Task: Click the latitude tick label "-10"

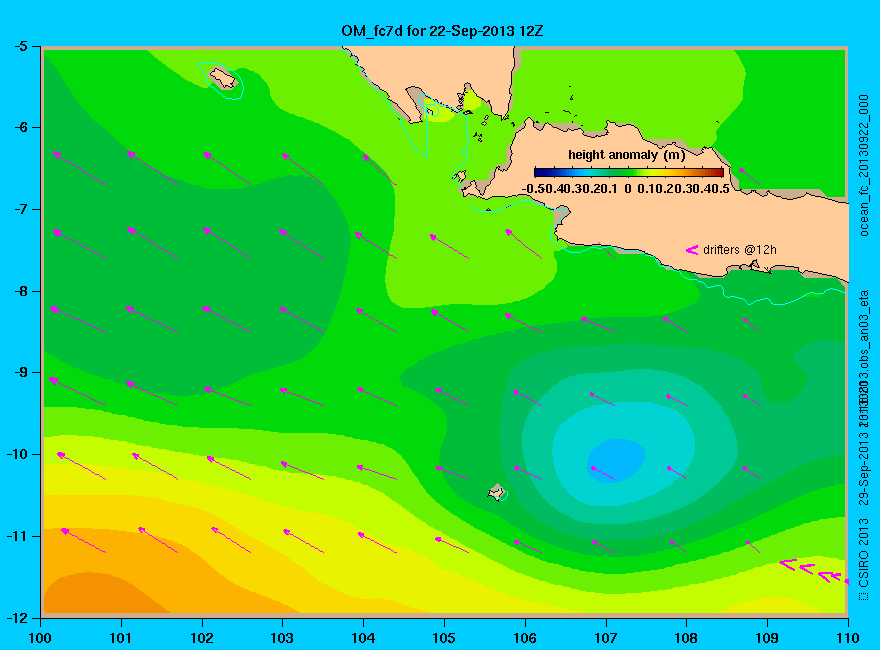Action: (16, 454)
